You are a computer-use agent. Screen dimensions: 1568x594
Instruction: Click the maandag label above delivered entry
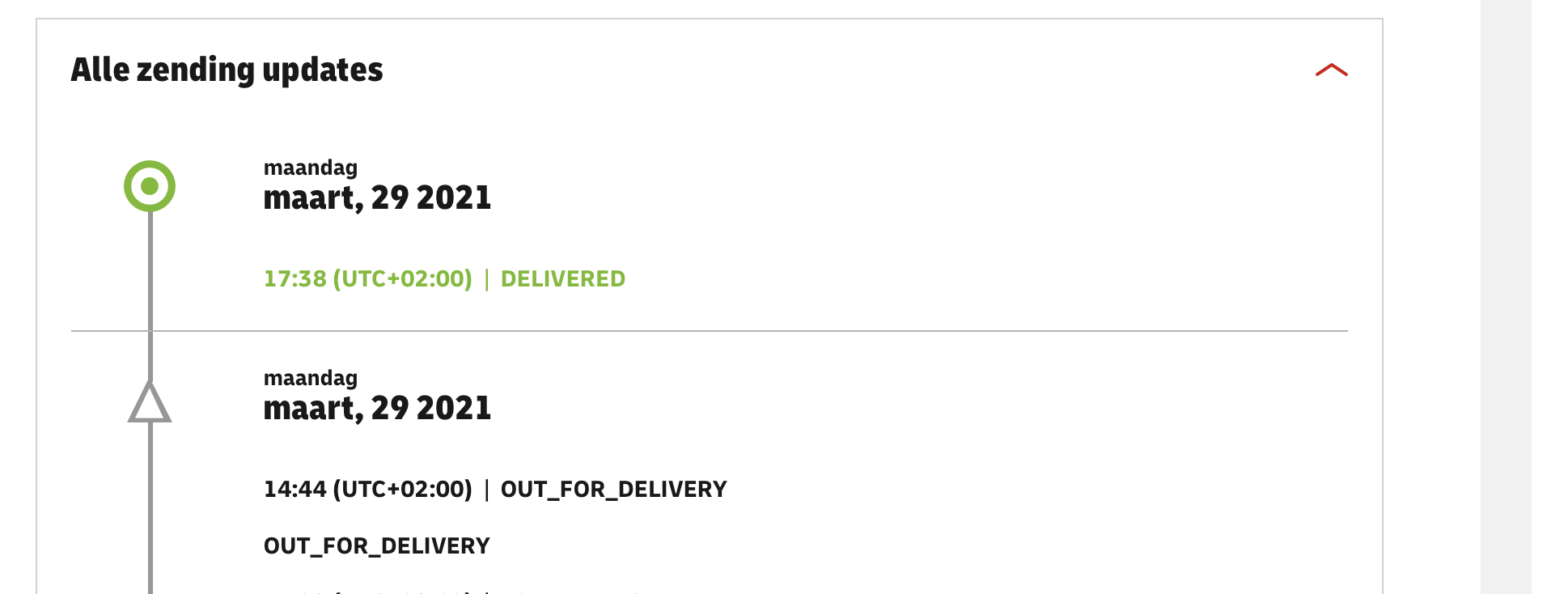pos(311,168)
